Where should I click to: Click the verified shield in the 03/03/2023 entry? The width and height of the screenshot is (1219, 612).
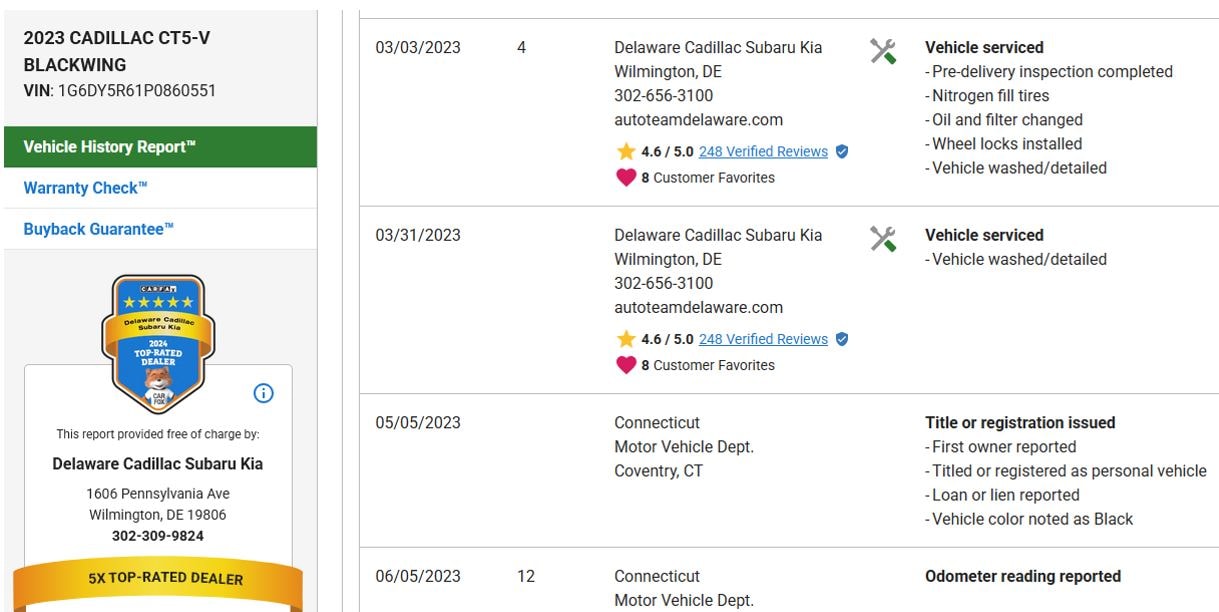(842, 152)
